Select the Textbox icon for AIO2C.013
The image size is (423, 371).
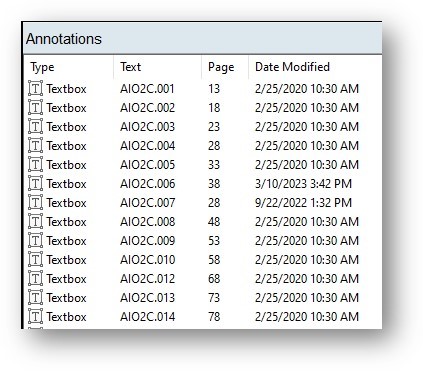(35, 298)
